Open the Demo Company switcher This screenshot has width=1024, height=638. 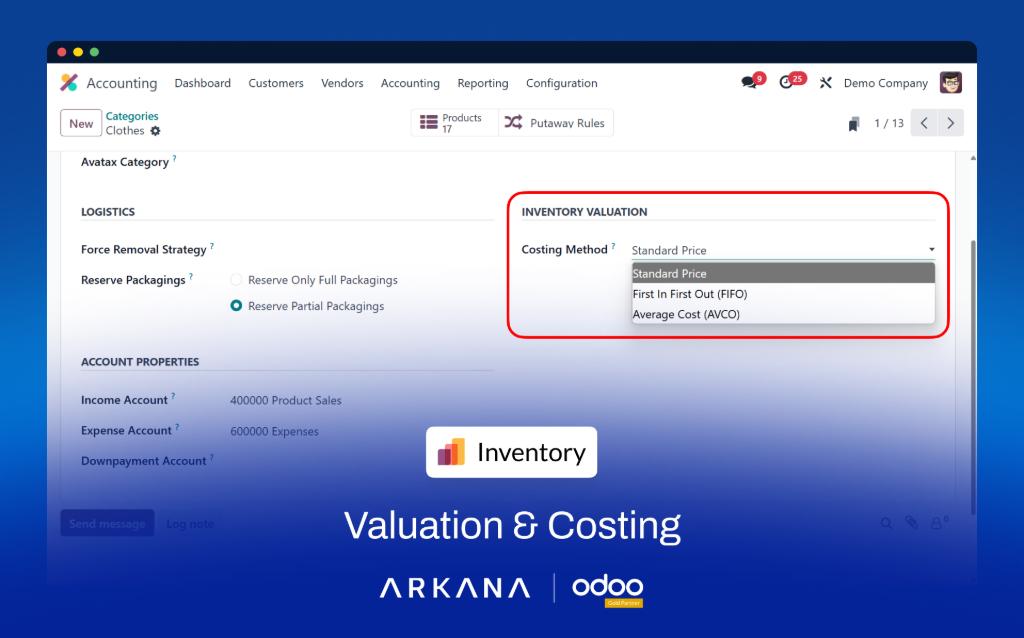(886, 83)
